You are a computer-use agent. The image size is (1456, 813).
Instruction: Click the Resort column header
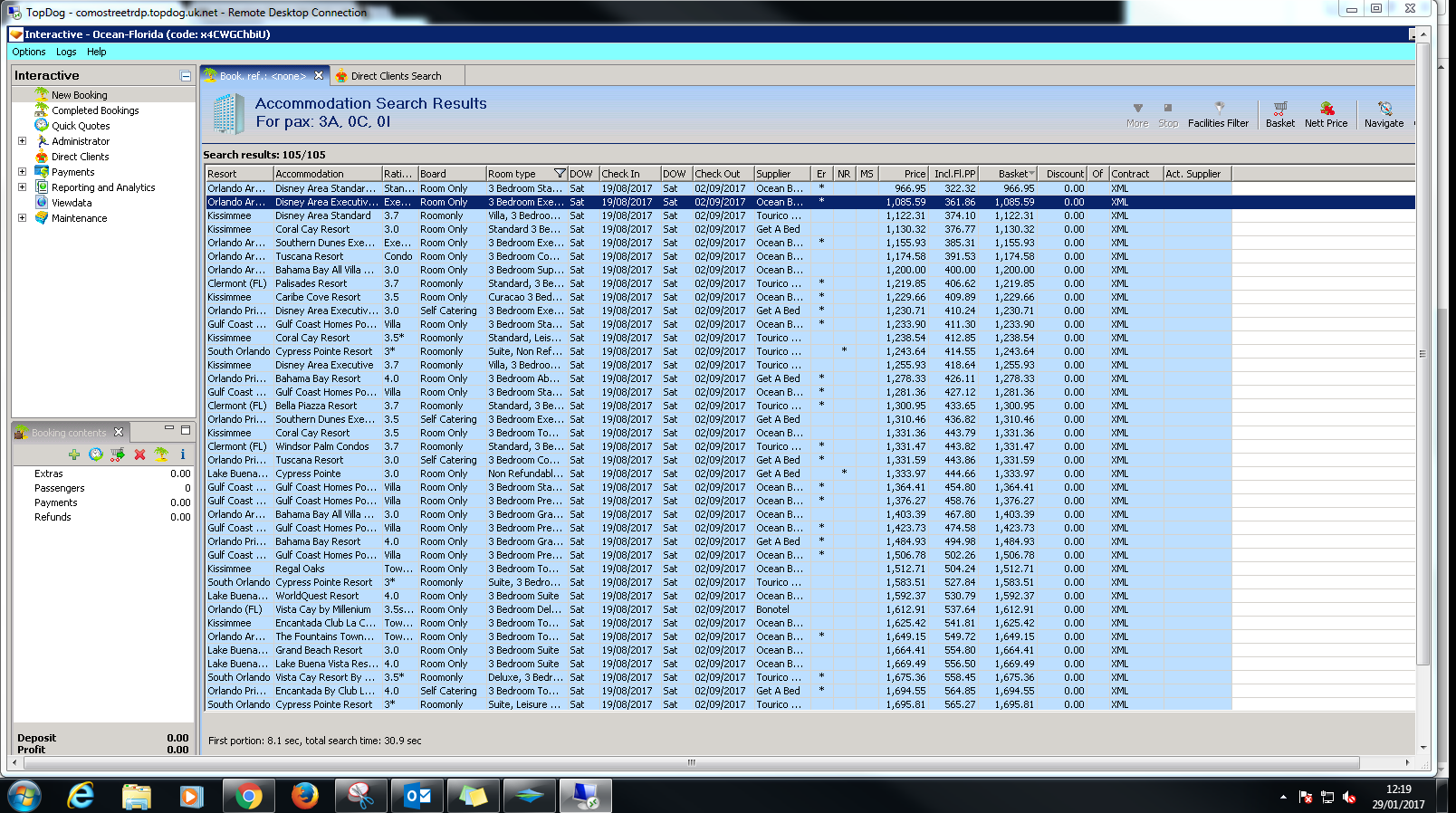(x=239, y=174)
